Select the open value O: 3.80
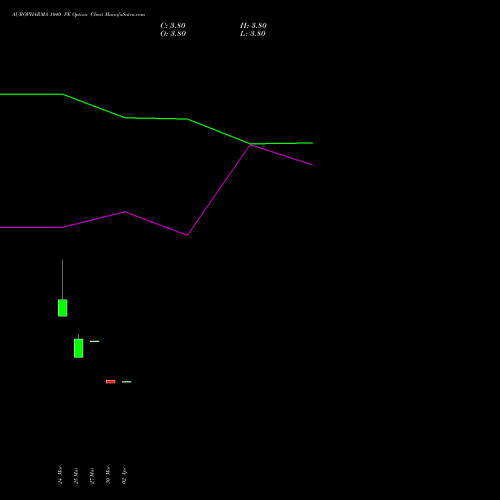The image size is (500, 500). click(x=173, y=34)
